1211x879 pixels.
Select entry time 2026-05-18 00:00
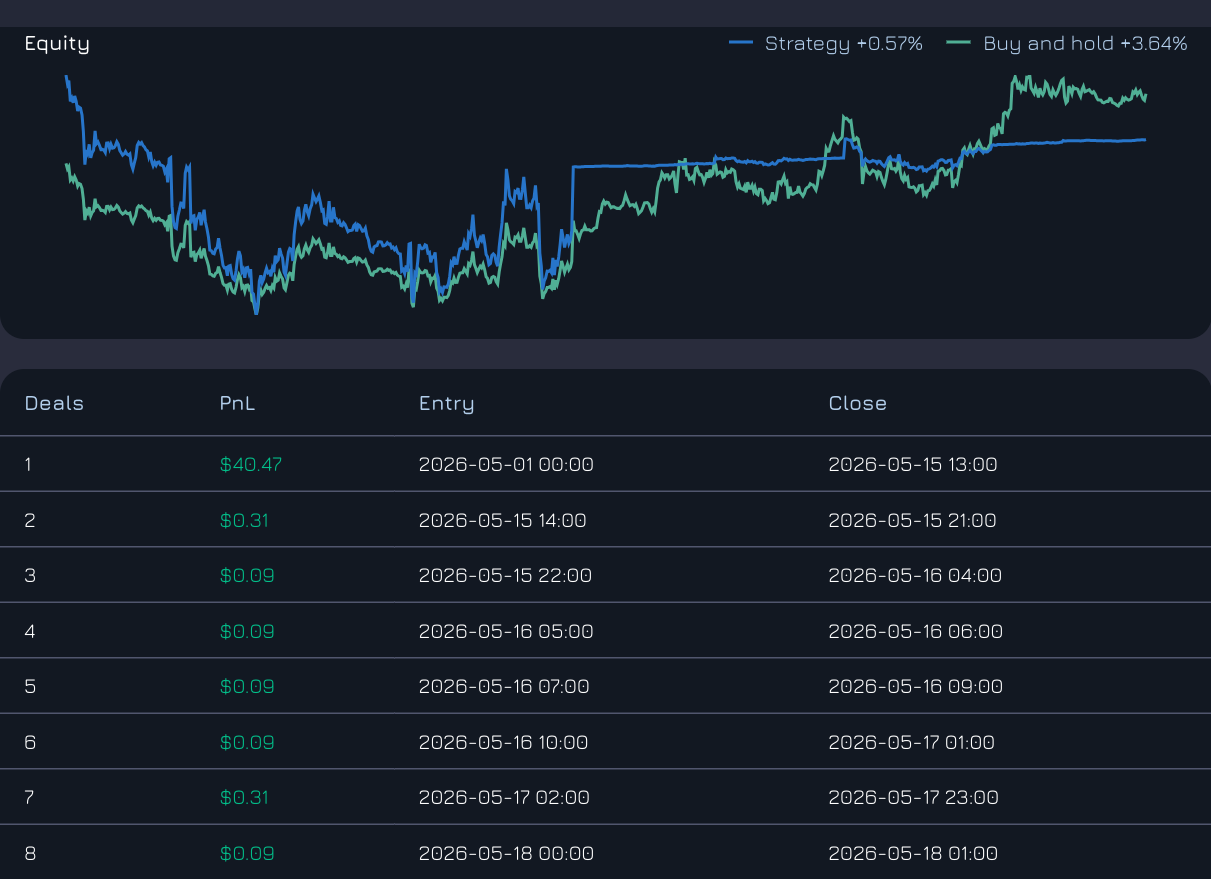click(x=506, y=853)
